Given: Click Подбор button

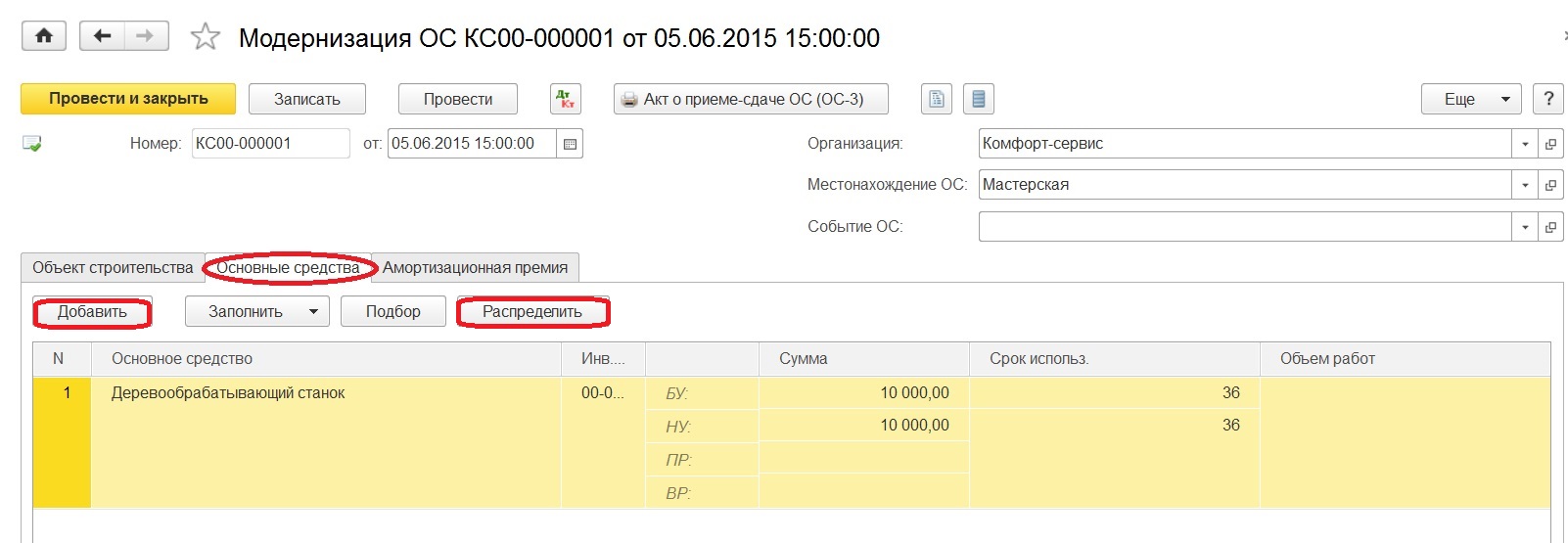Looking at the screenshot, I should (x=393, y=312).
